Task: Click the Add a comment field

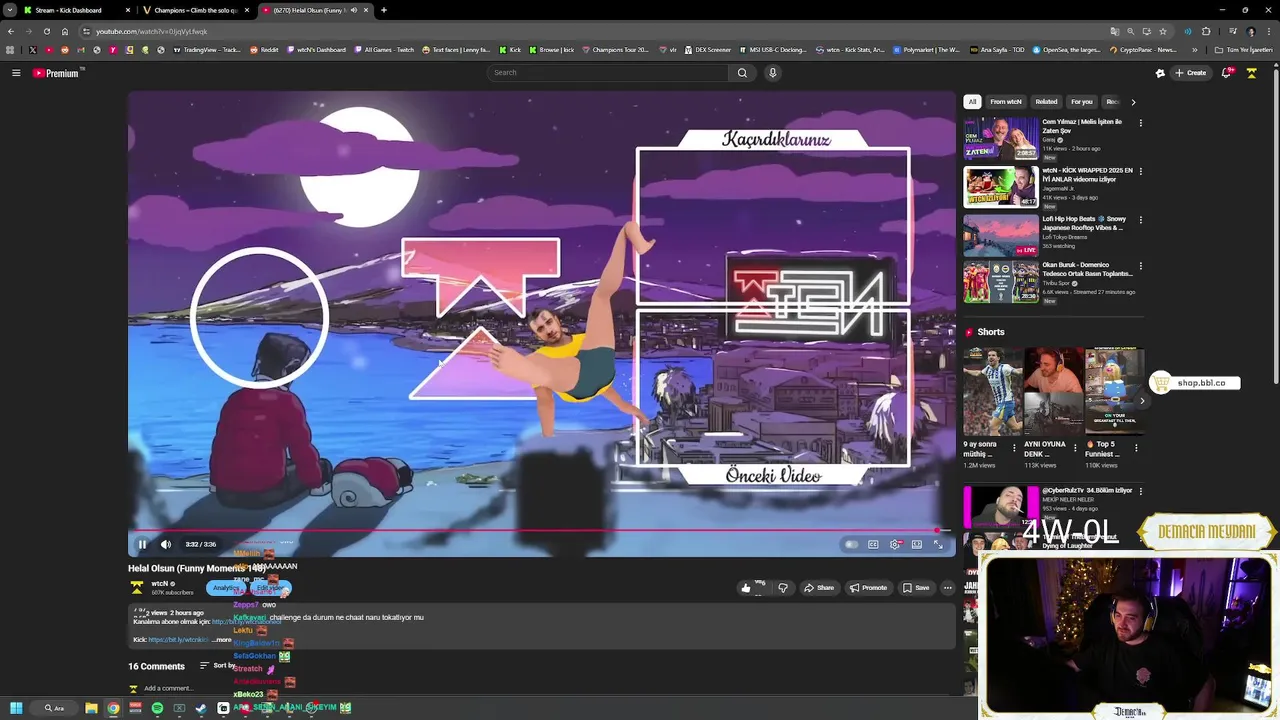Action: [168, 688]
